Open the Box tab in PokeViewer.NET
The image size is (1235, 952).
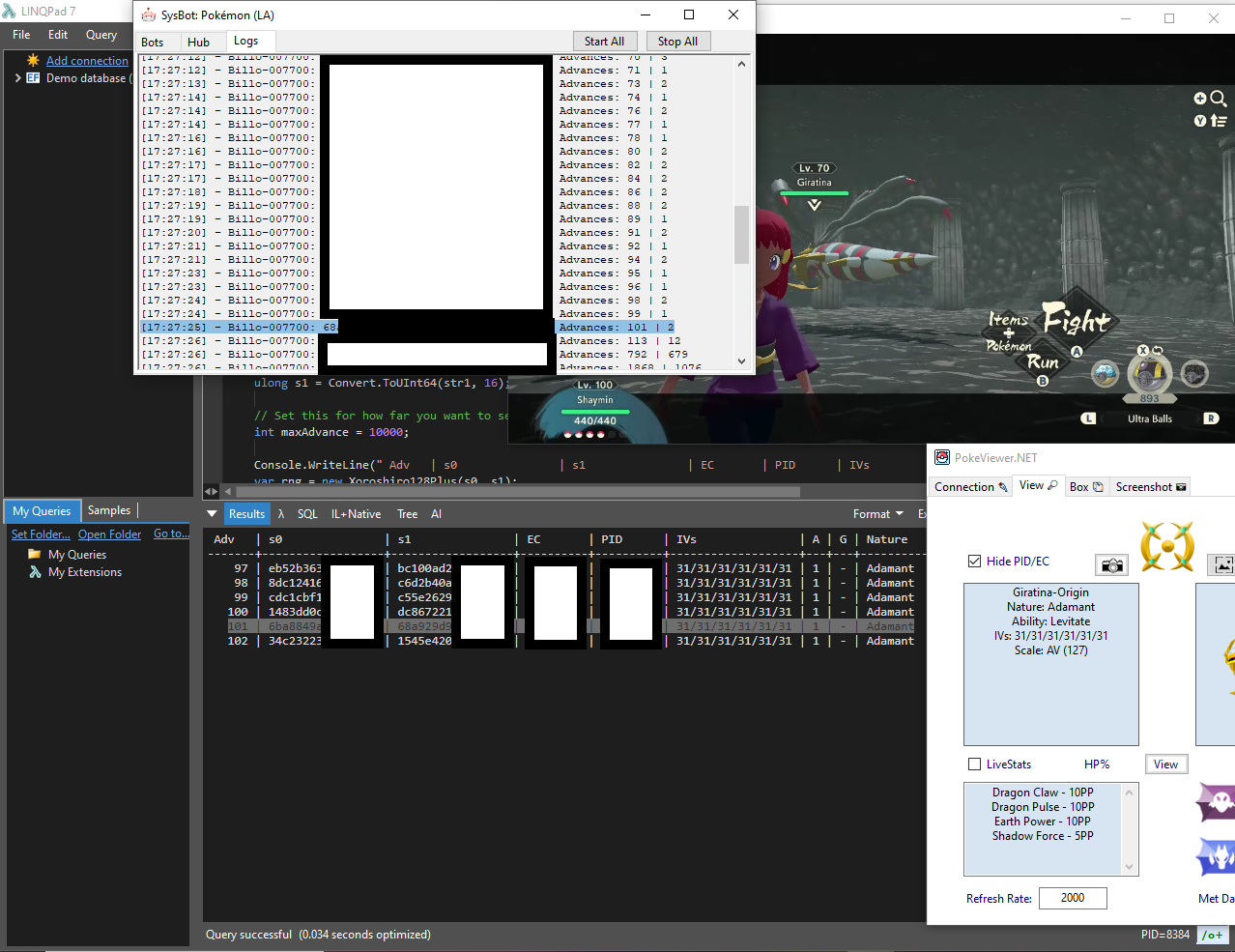[x=1086, y=486]
